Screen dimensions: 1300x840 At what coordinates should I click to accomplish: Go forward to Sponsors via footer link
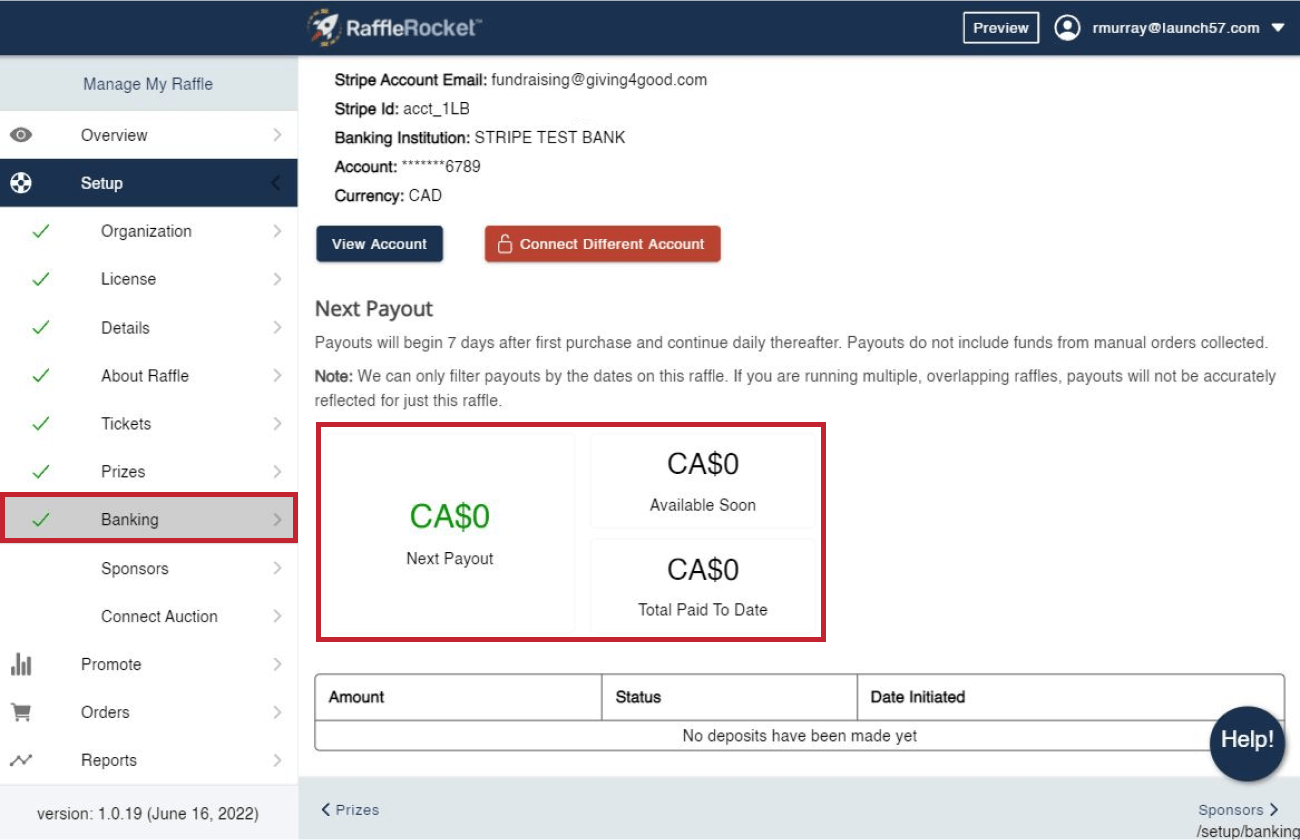tap(1238, 810)
